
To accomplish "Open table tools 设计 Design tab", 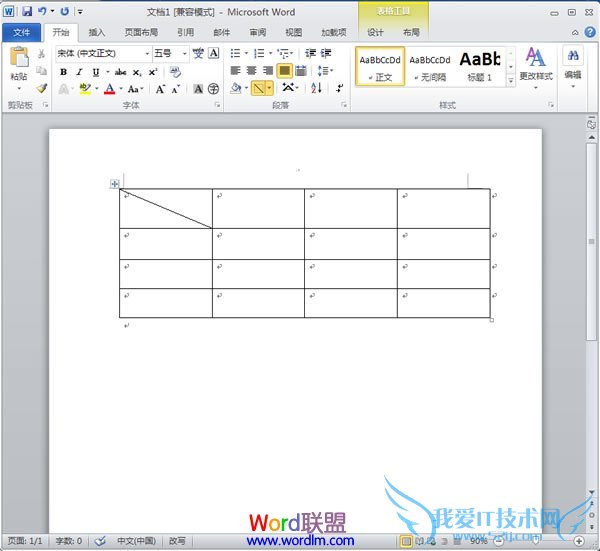I will [375, 33].
